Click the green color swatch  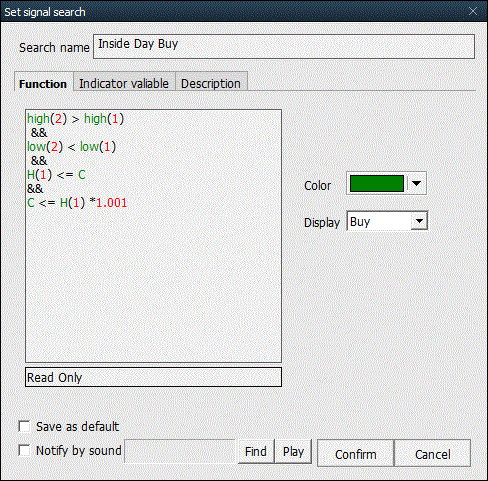point(377,183)
